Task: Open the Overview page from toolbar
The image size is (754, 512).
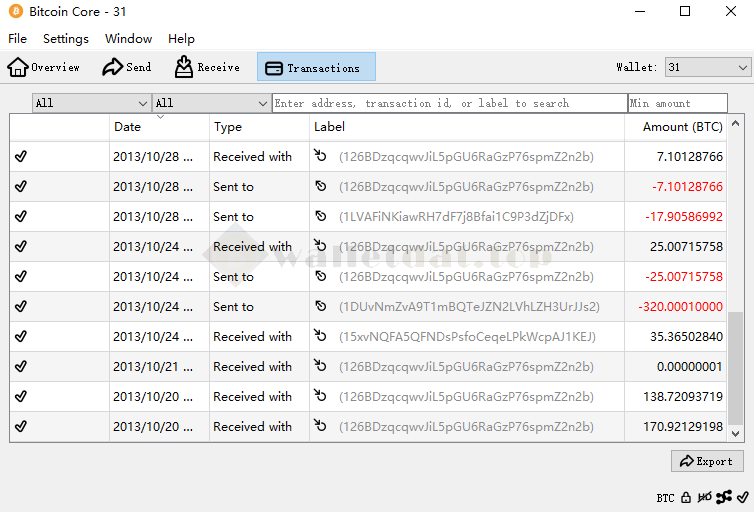Action: 44,68
